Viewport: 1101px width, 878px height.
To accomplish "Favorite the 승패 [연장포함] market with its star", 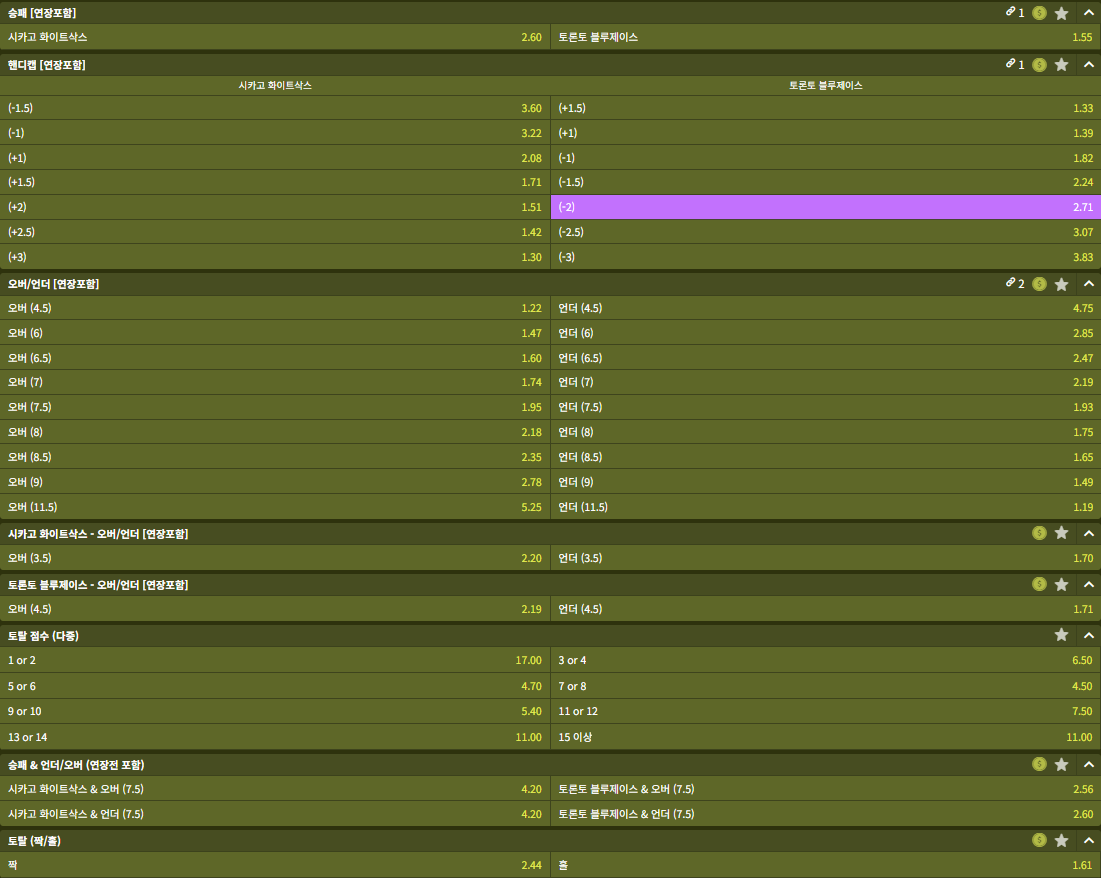I will (x=1062, y=13).
